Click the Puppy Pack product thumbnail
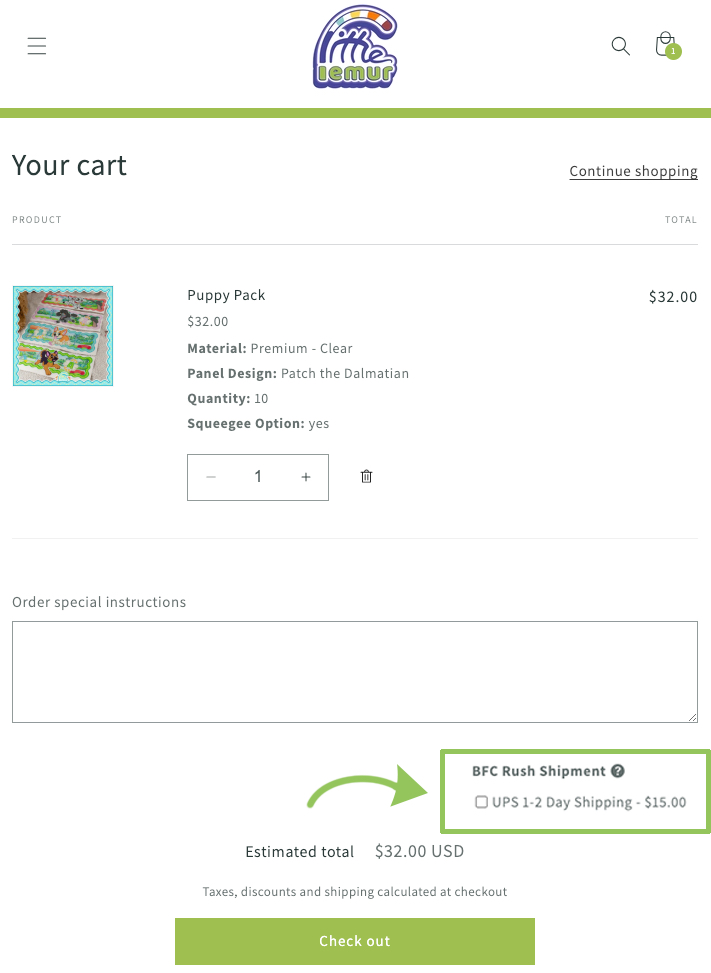The image size is (711, 973). pyautogui.click(x=63, y=336)
